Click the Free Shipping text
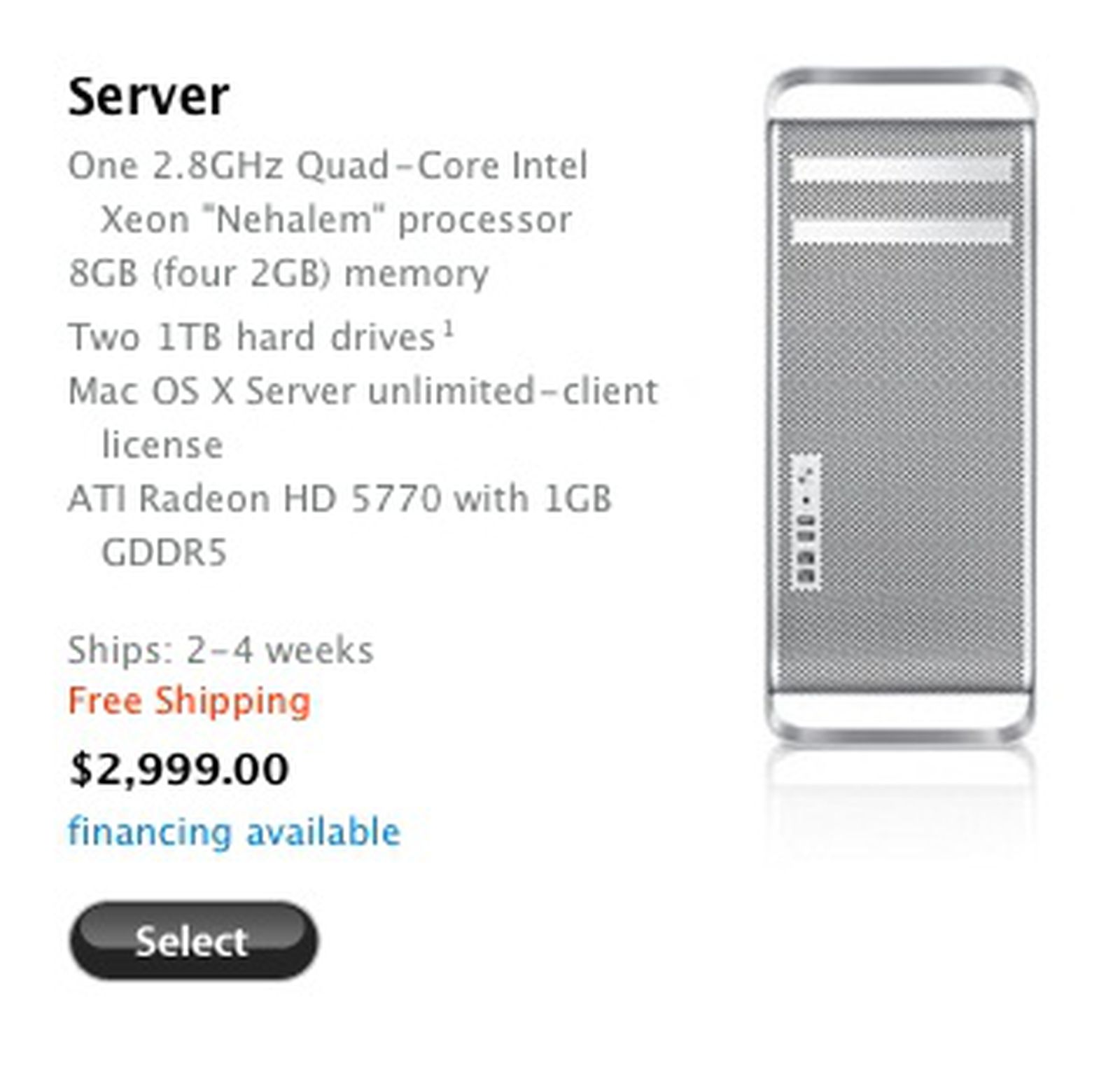 [189, 701]
